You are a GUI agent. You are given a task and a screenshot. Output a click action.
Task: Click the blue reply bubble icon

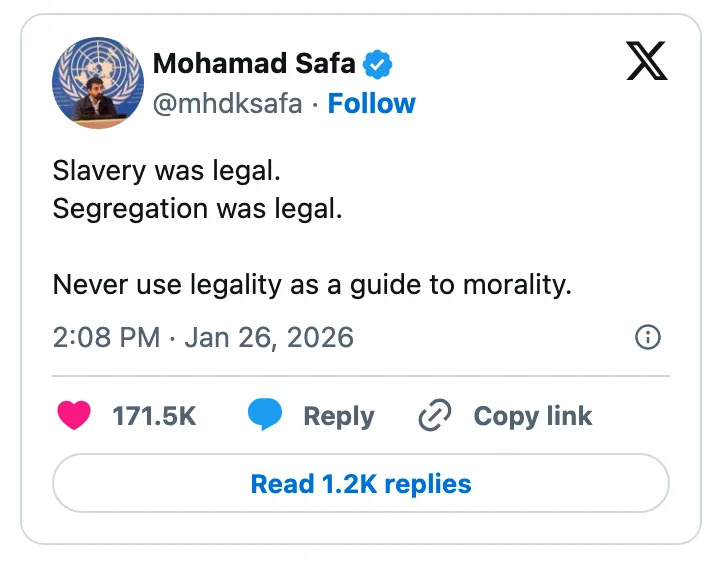[265, 415]
